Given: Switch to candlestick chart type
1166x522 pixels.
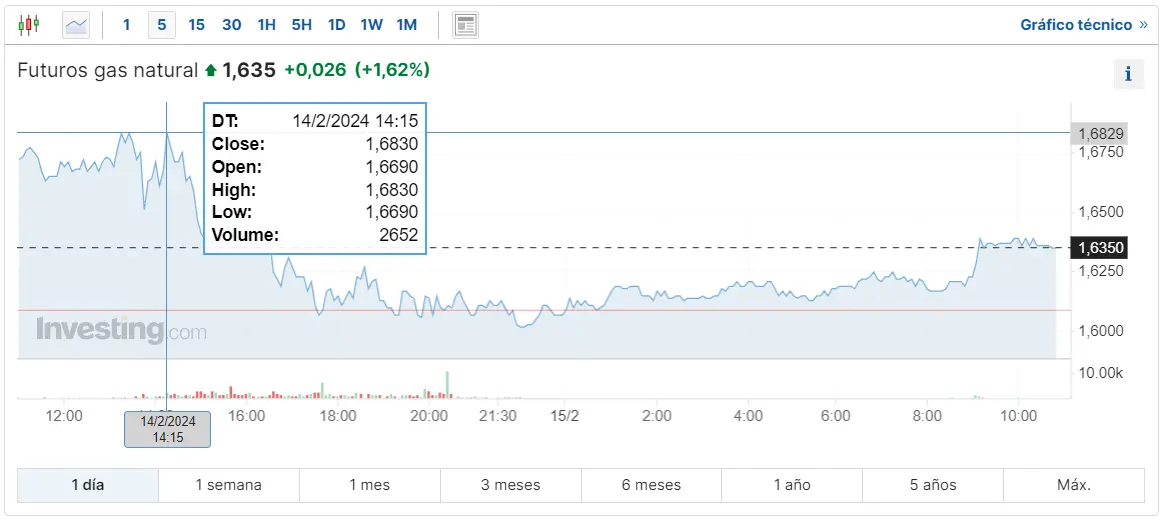Looking at the screenshot, I should coord(29,25).
